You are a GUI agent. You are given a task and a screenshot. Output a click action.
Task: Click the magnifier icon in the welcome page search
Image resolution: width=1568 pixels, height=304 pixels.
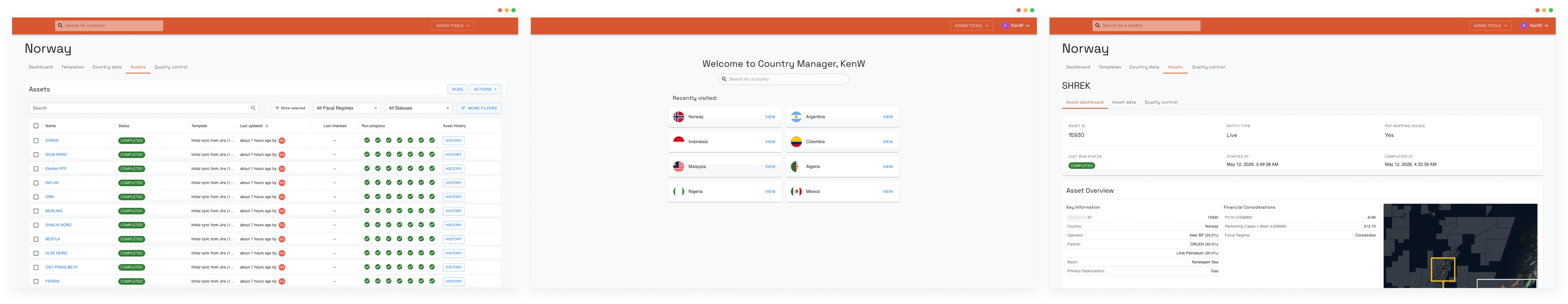pos(724,79)
